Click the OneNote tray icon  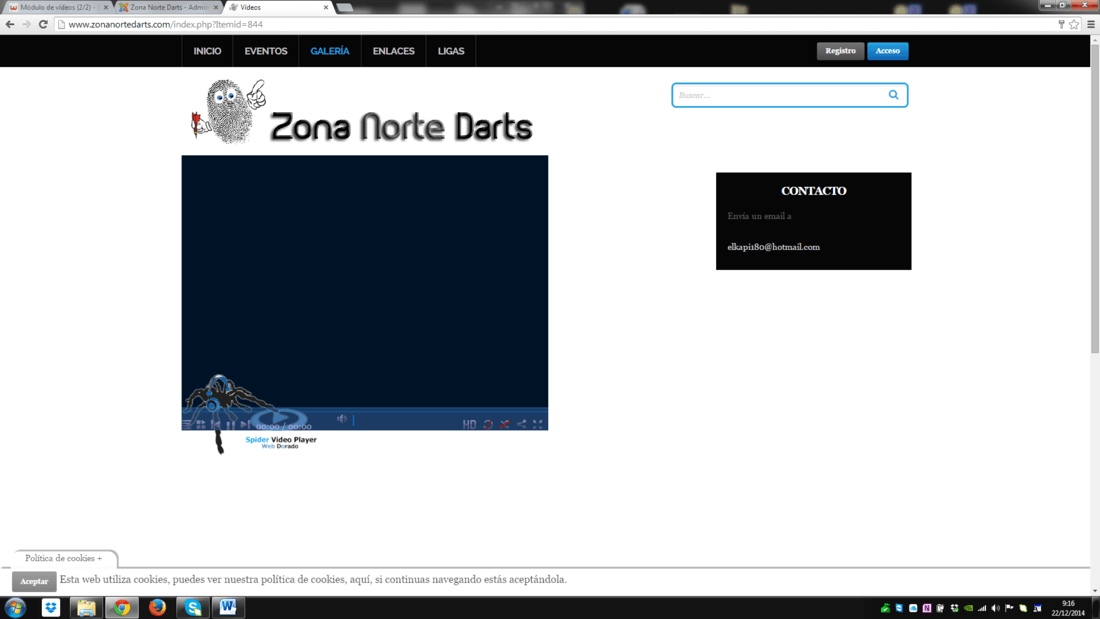pyautogui.click(x=927, y=608)
